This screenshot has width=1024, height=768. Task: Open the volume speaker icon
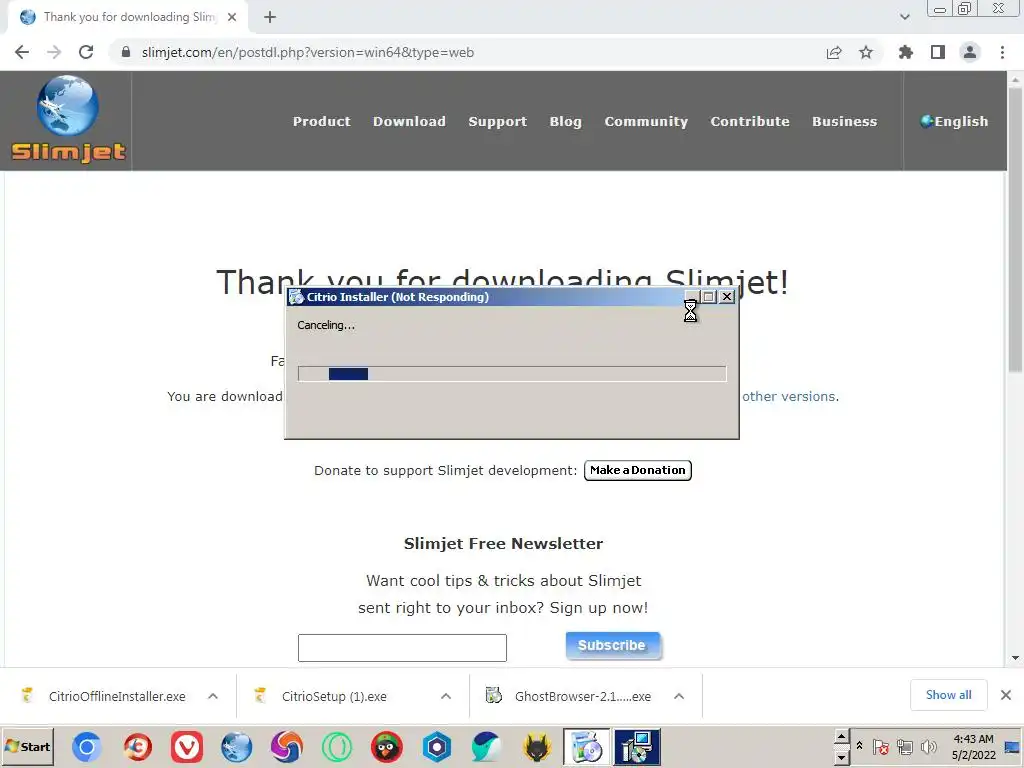click(928, 747)
